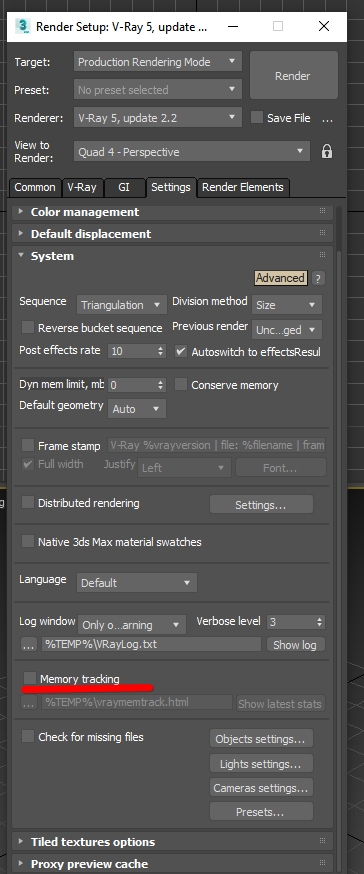The image size is (364, 874).
Task: Click the lock icon beside View to Render
Action: tap(327, 151)
